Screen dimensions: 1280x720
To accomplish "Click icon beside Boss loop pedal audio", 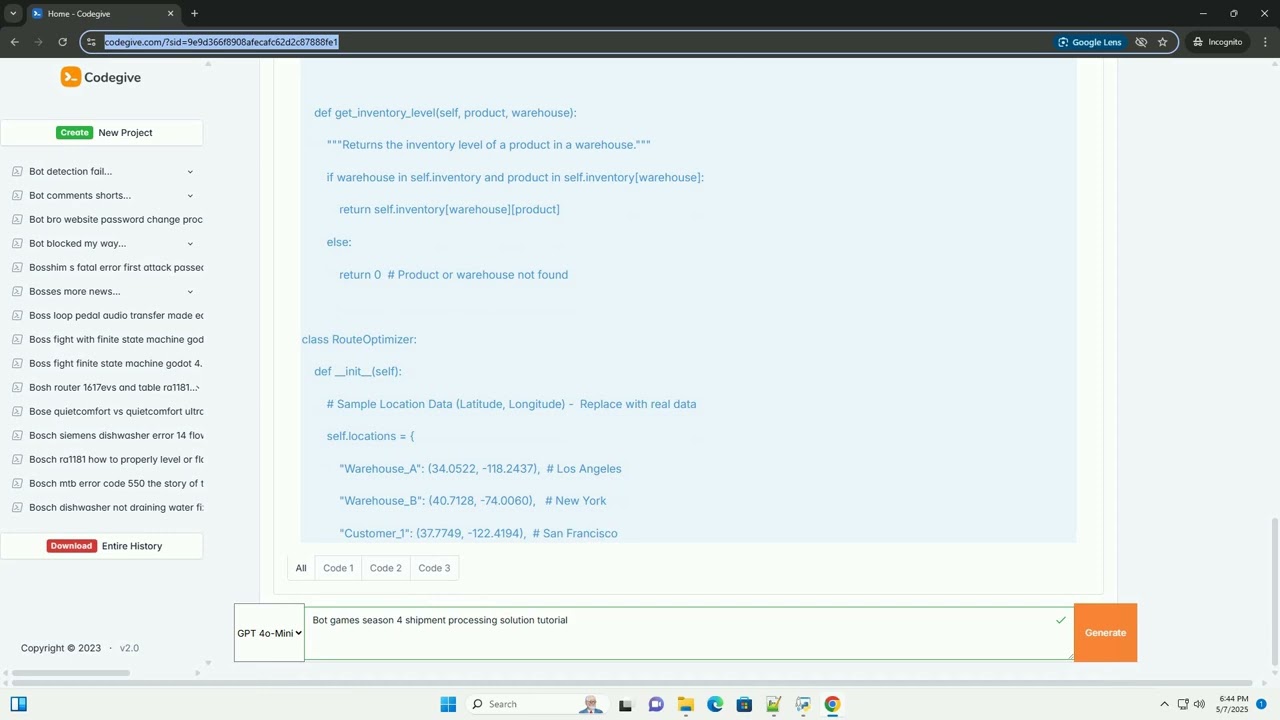I will click(x=17, y=315).
